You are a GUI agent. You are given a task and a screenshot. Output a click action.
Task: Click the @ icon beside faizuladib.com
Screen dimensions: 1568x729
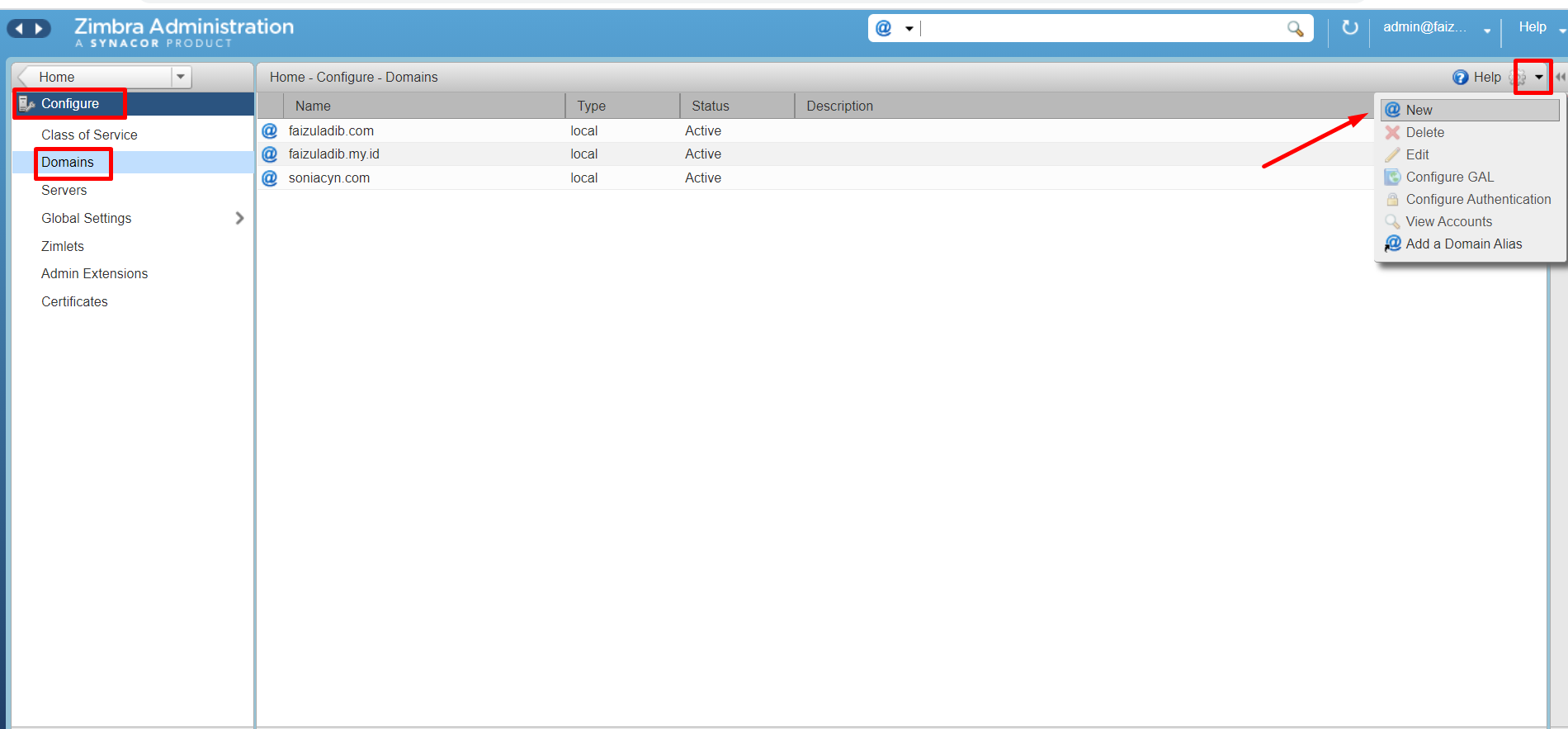270,130
